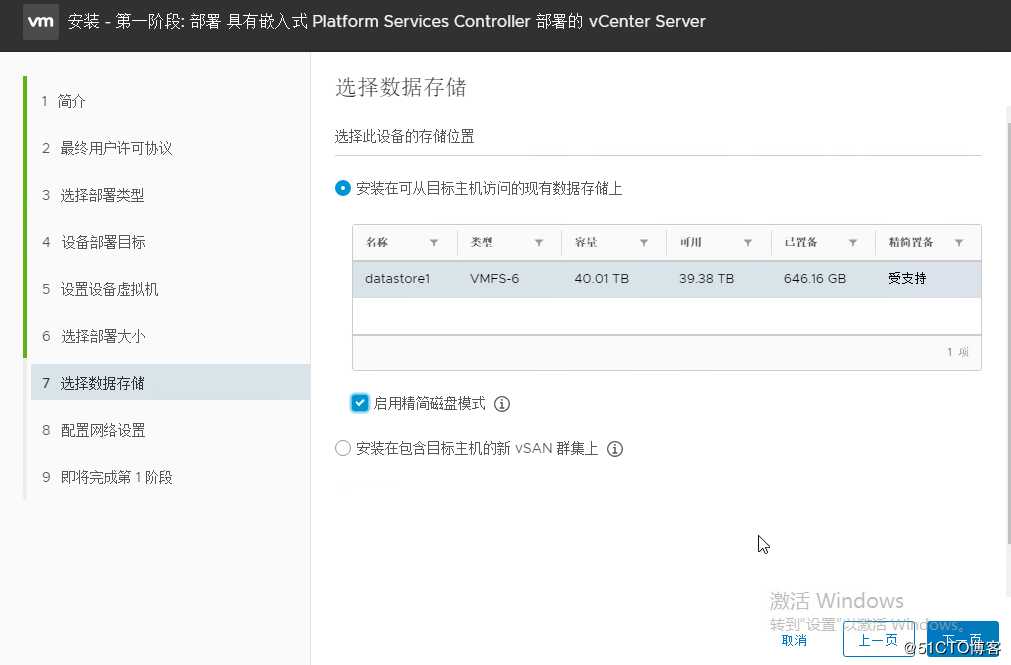Viewport: 1011px width, 665px height.
Task: Open step 9 即将完成第 1 阶段
Action: (x=107, y=477)
